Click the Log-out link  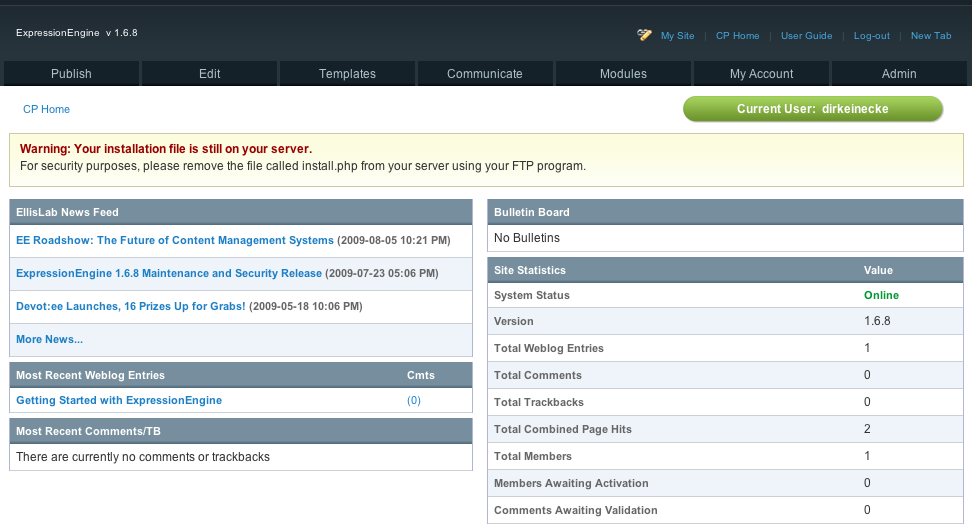(871, 36)
